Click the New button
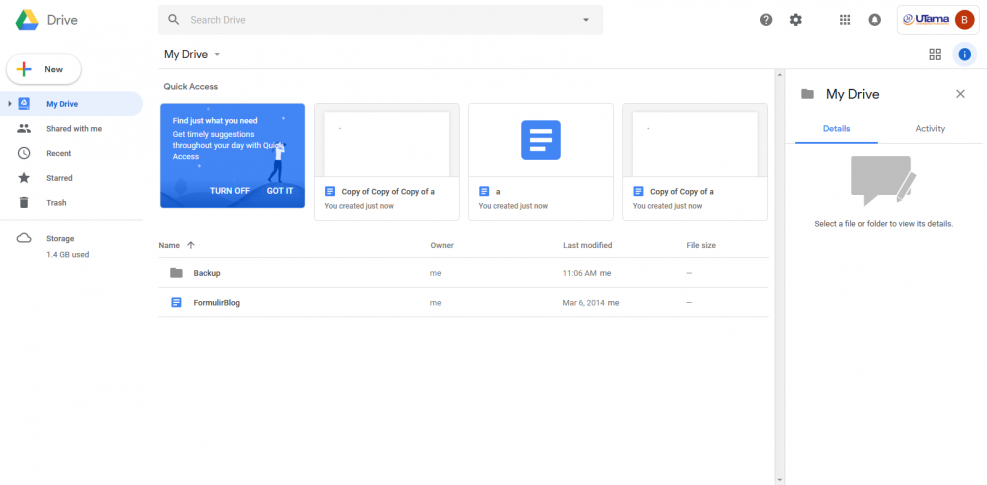Image resolution: width=987 pixels, height=485 pixels. click(44, 69)
